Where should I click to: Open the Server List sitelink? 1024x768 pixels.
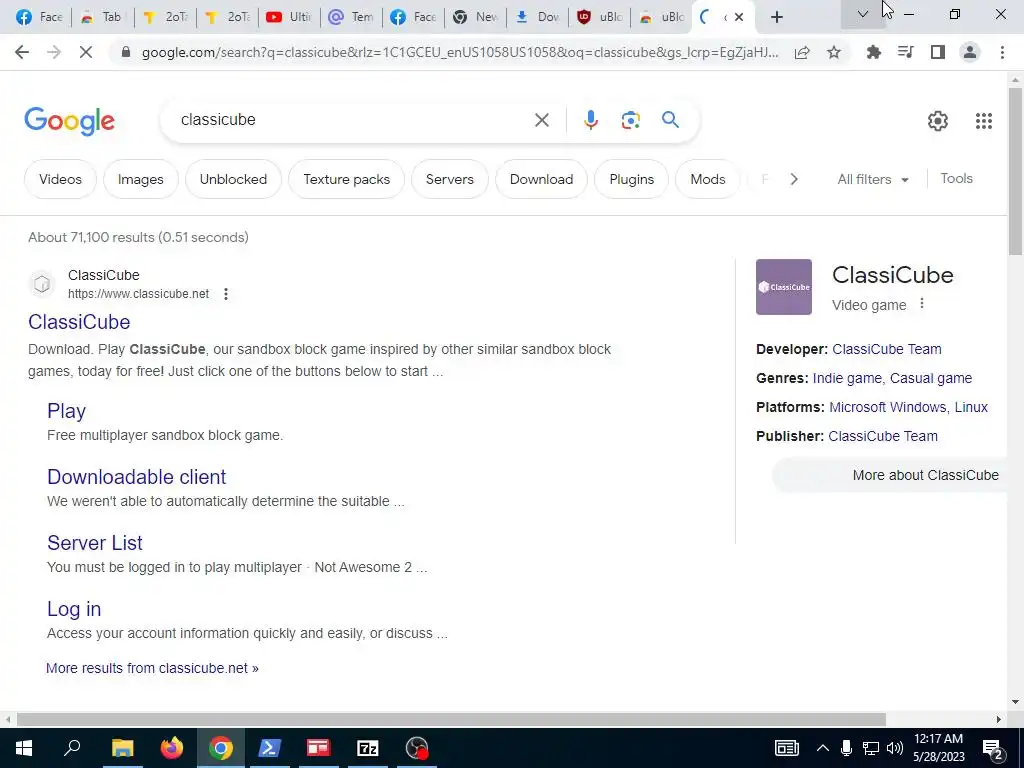(x=95, y=543)
